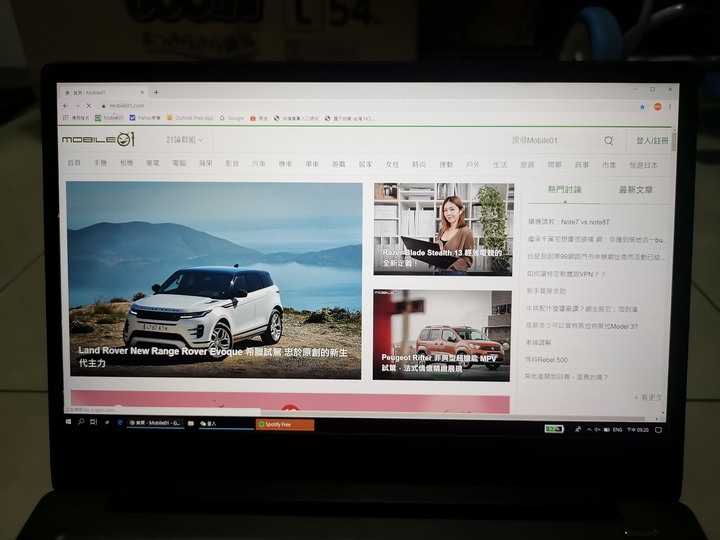The image size is (720, 540).
Task: Open the Mobile01 bookmark
Action: pyautogui.click(x=109, y=118)
